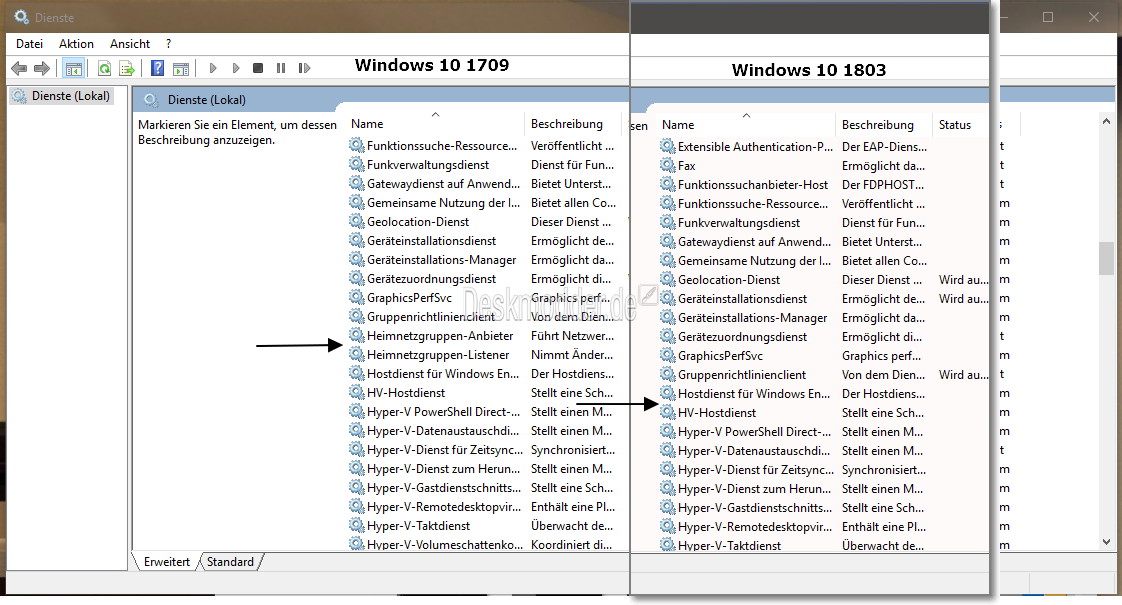Open the ? help menu
The width and height of the screenshot is (1122, 605).
169,44
